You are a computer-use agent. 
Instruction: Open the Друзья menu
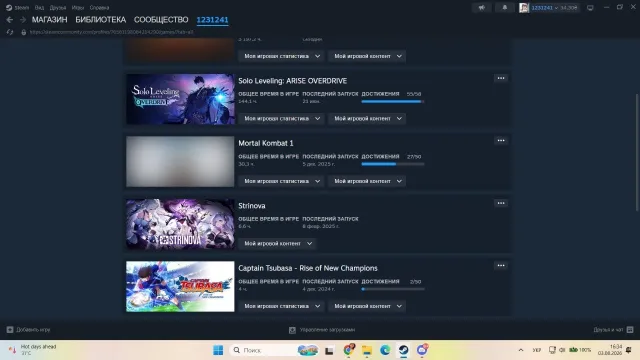58,7
